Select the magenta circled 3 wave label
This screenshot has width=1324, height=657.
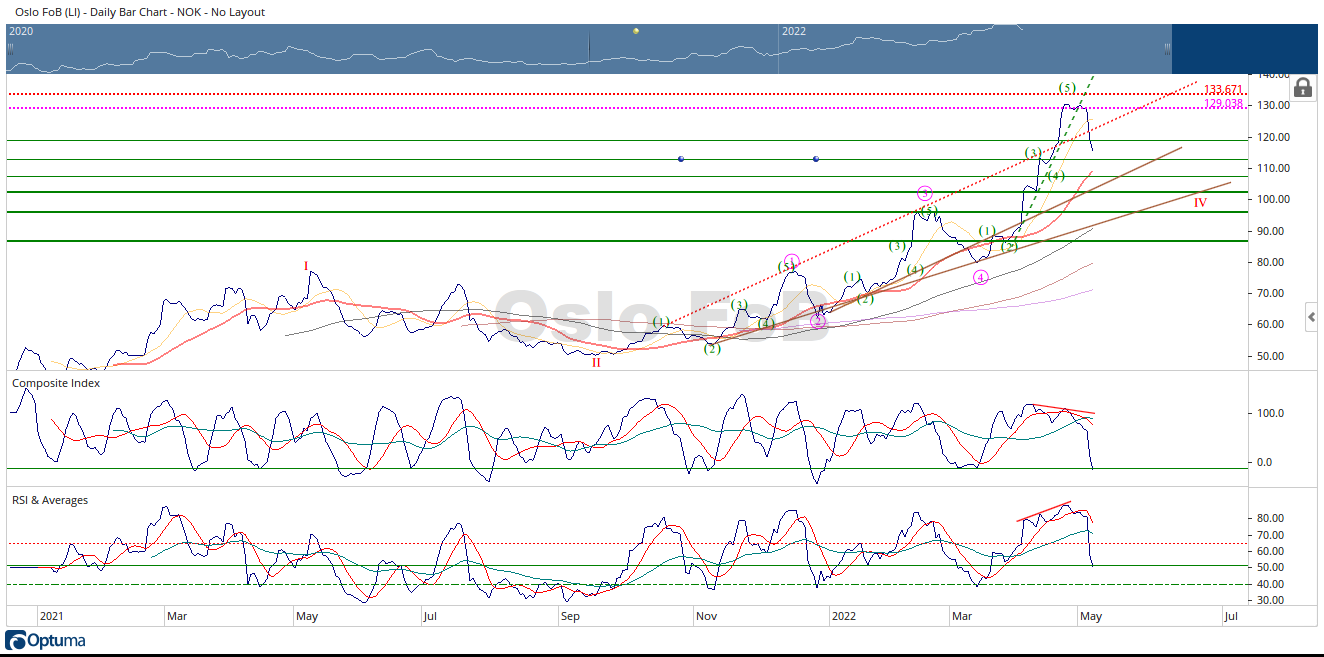click(924, 193)
